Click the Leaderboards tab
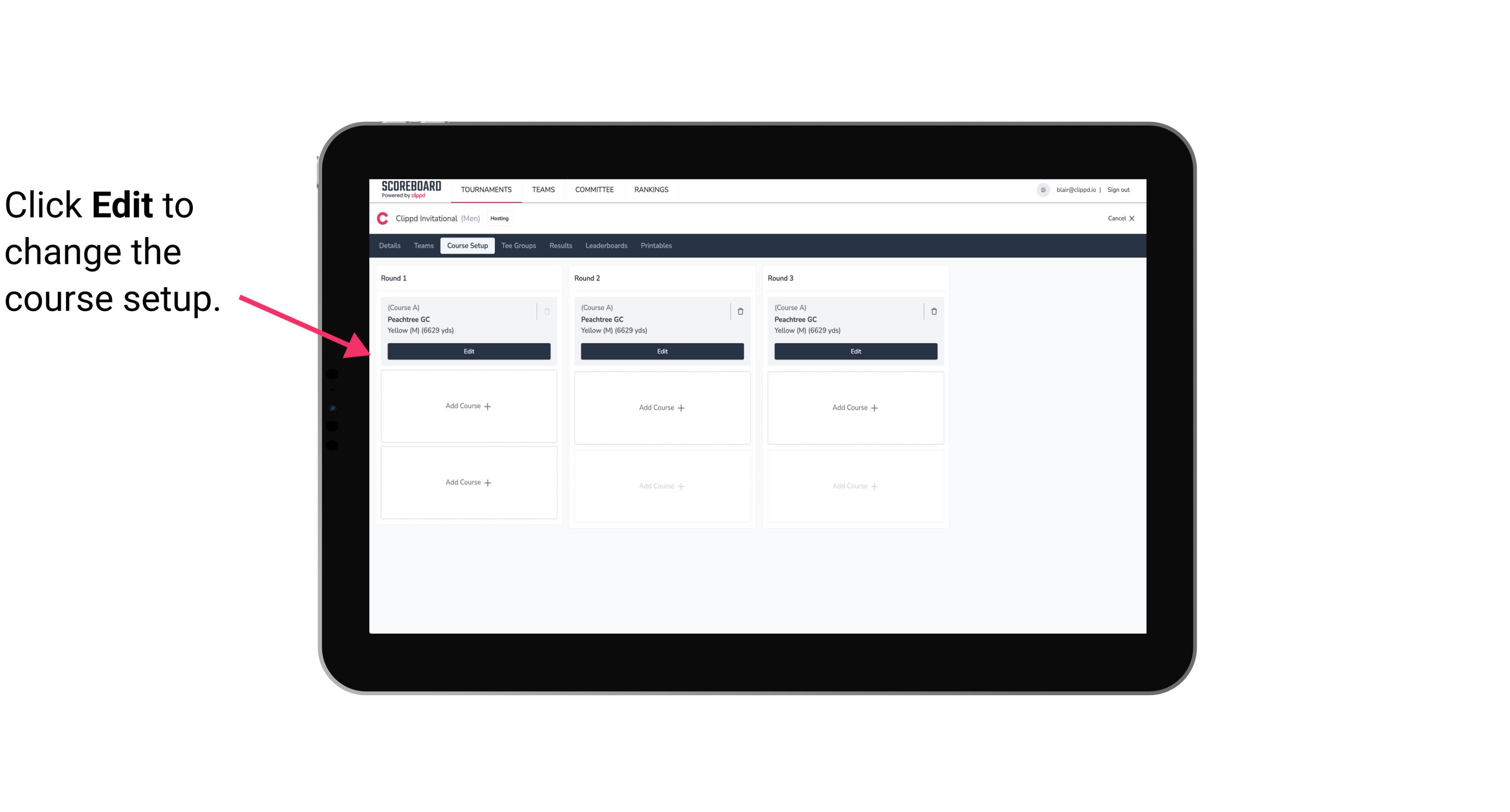 pyautogui.click(x=607, y=245)
